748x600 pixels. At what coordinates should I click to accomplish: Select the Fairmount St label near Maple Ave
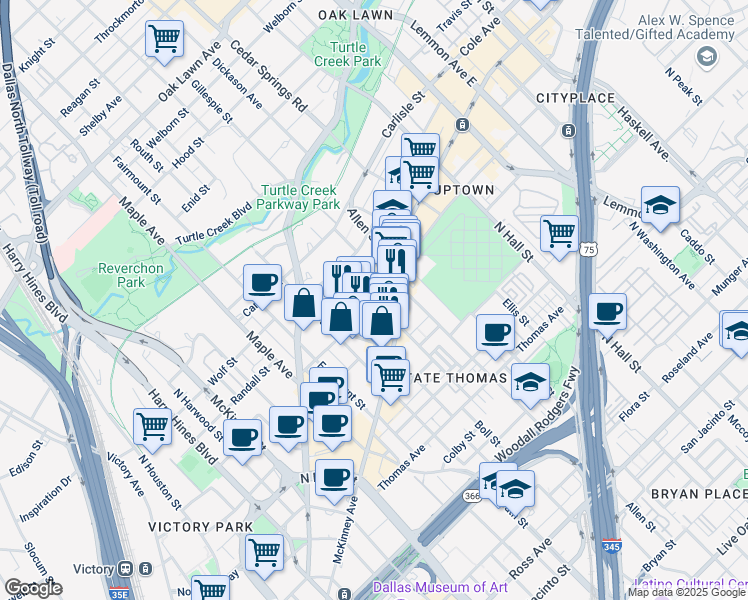[137, 180]
